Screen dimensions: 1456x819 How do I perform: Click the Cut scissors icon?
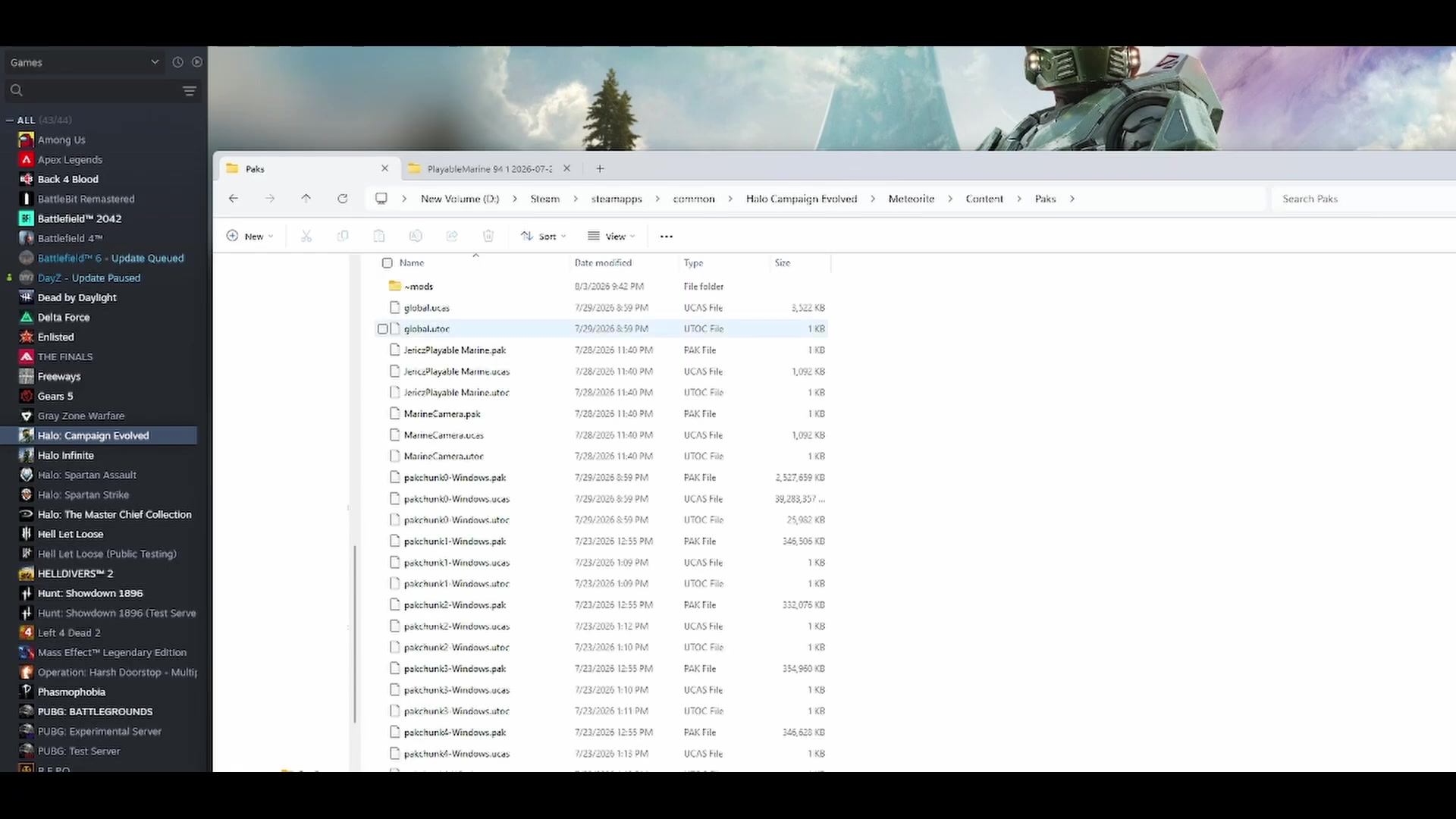point(306,237)
